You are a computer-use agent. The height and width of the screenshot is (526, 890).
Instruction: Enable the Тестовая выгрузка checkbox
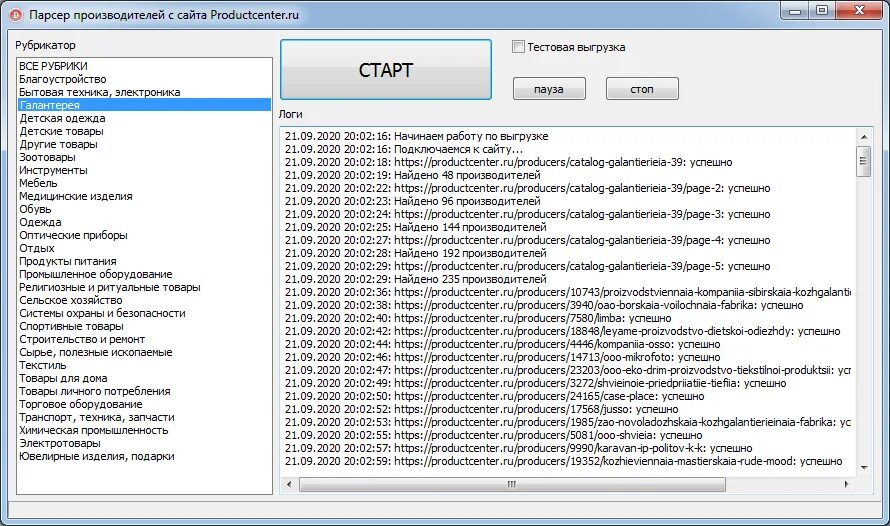[x=518, y=47]
